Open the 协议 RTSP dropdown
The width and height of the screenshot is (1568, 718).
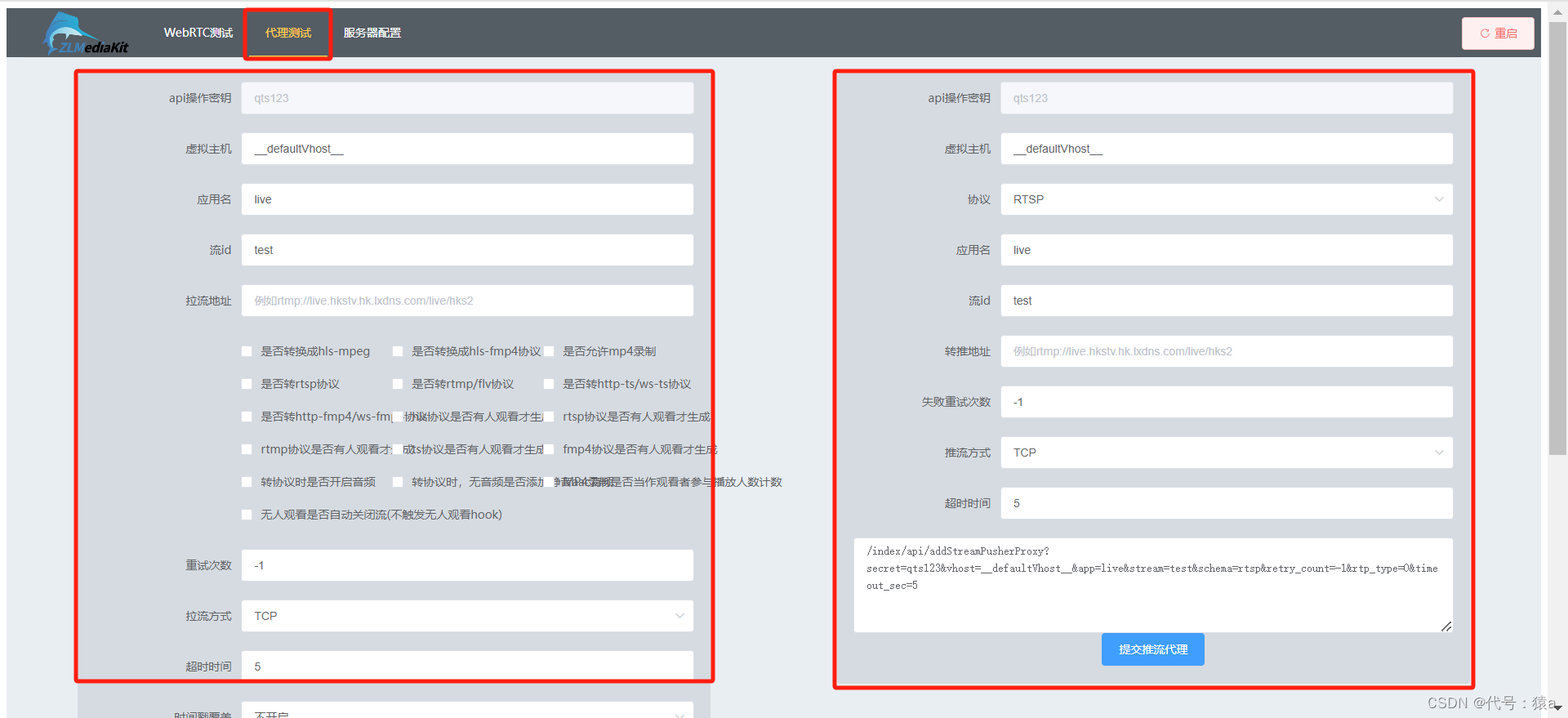coord(1227,199)
